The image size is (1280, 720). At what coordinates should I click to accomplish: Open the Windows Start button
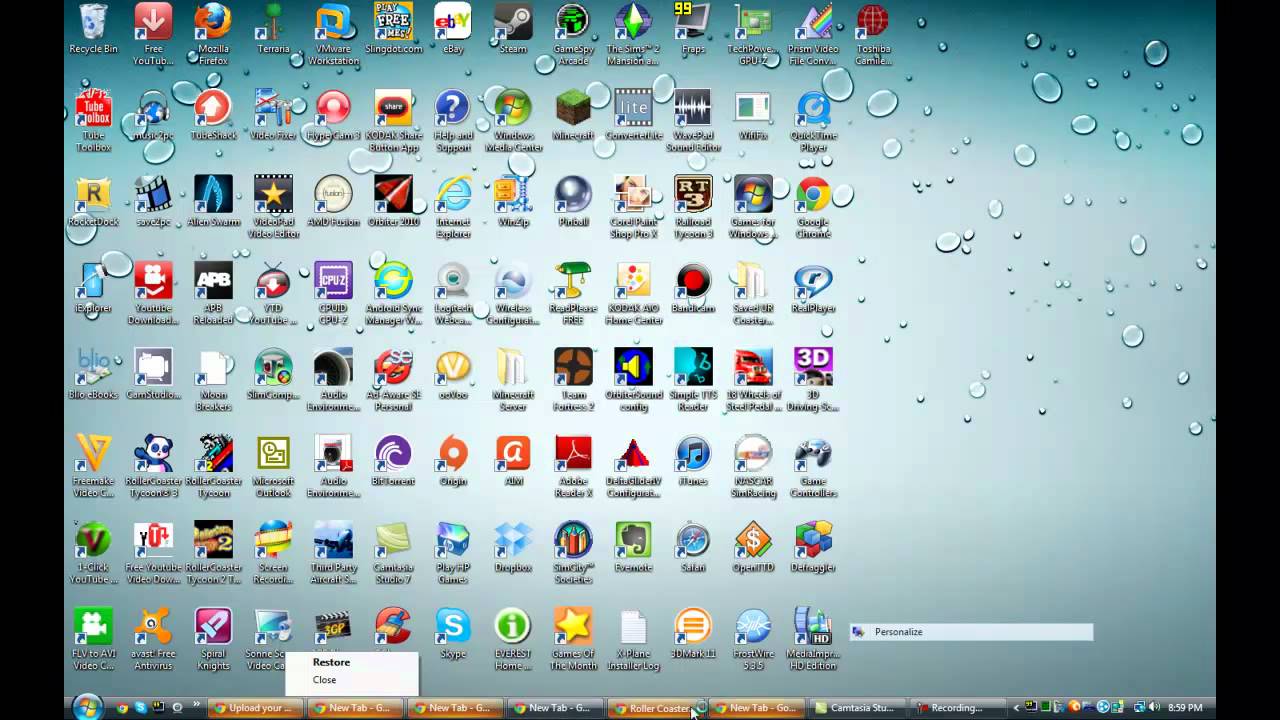tap(87, 707)
